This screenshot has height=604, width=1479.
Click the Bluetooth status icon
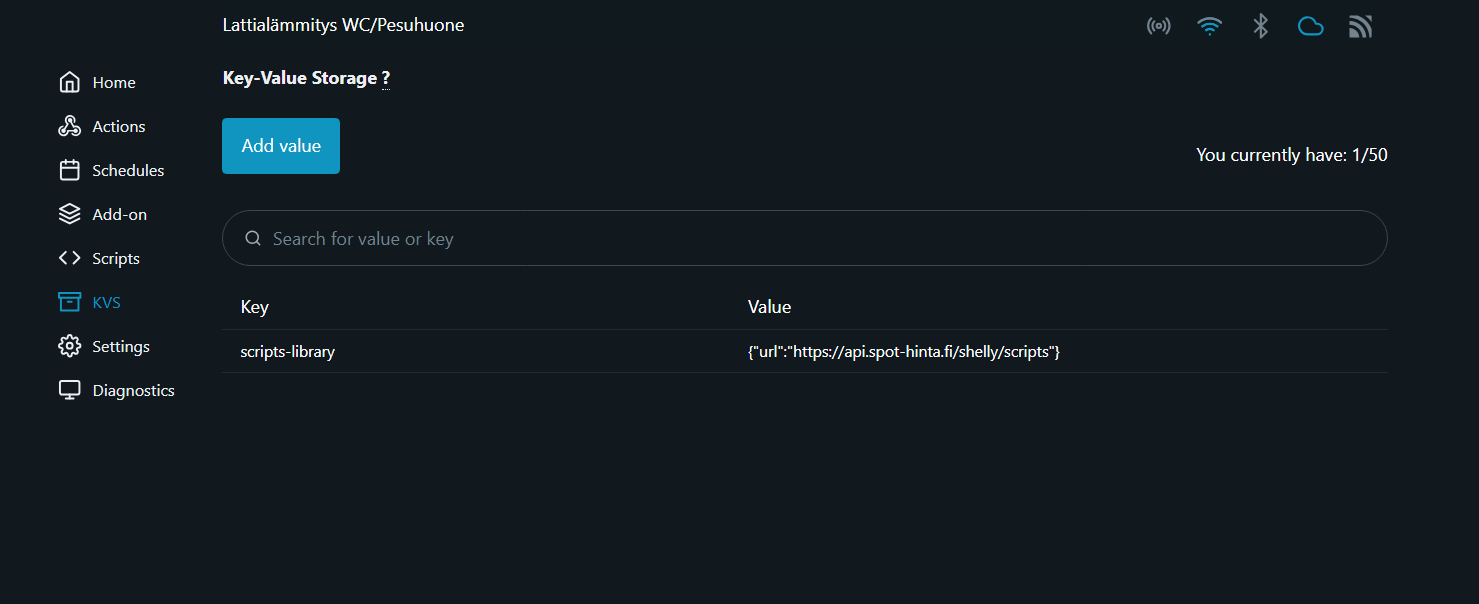(x=1260, y=26)
